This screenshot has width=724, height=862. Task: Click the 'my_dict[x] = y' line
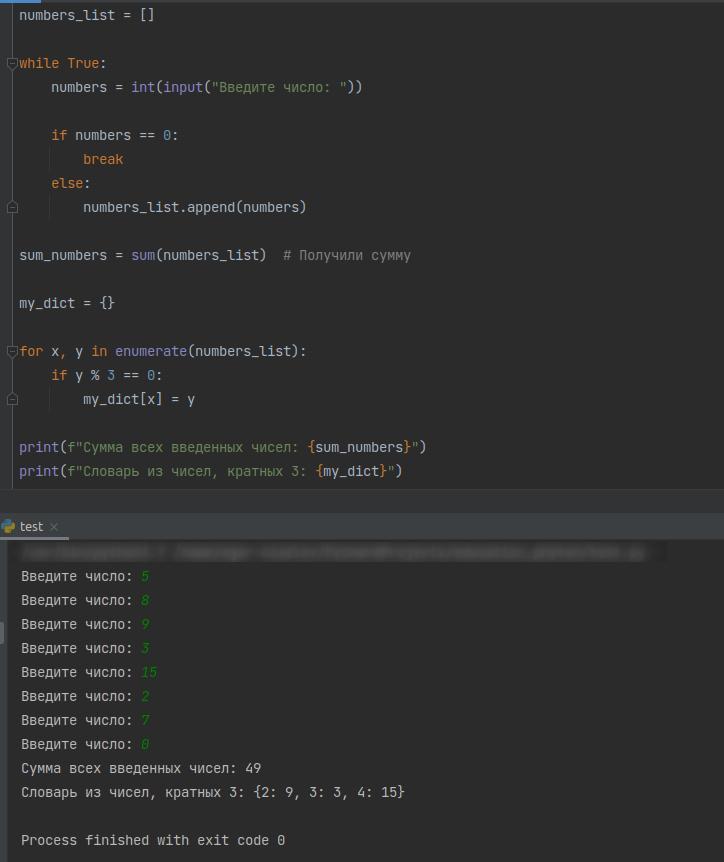click(x=139, y=399)
